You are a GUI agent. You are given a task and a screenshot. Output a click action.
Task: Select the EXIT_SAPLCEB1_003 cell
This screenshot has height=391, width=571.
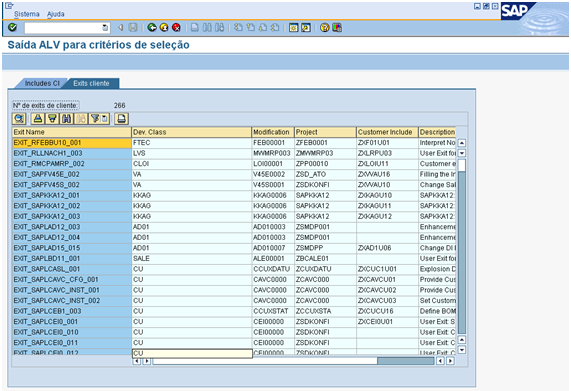72,311
